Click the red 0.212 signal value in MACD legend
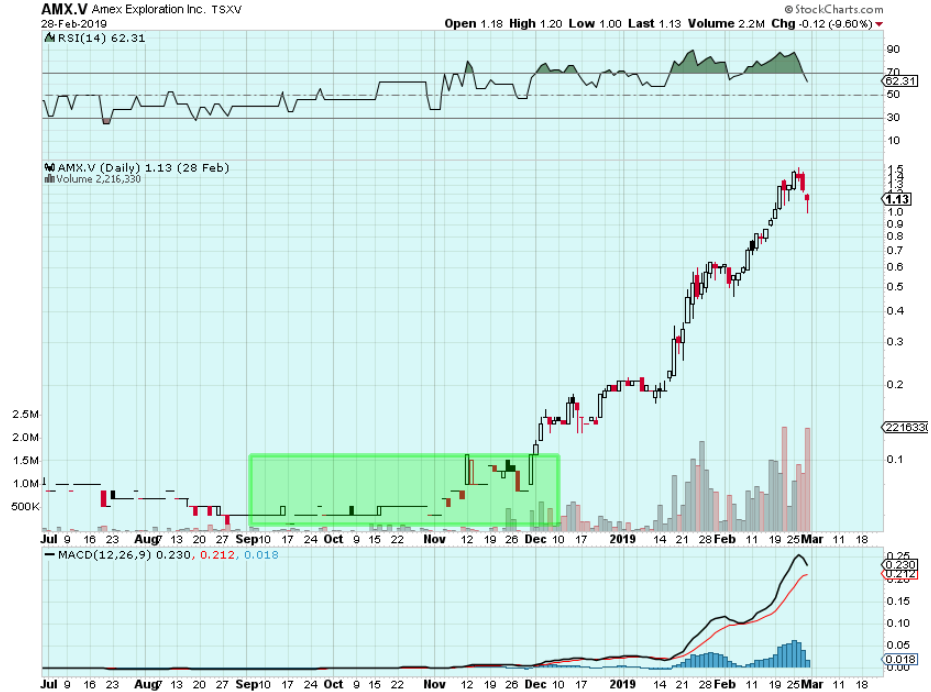The width and height of the screenshot is (931, 692). [x=218, y=555]
